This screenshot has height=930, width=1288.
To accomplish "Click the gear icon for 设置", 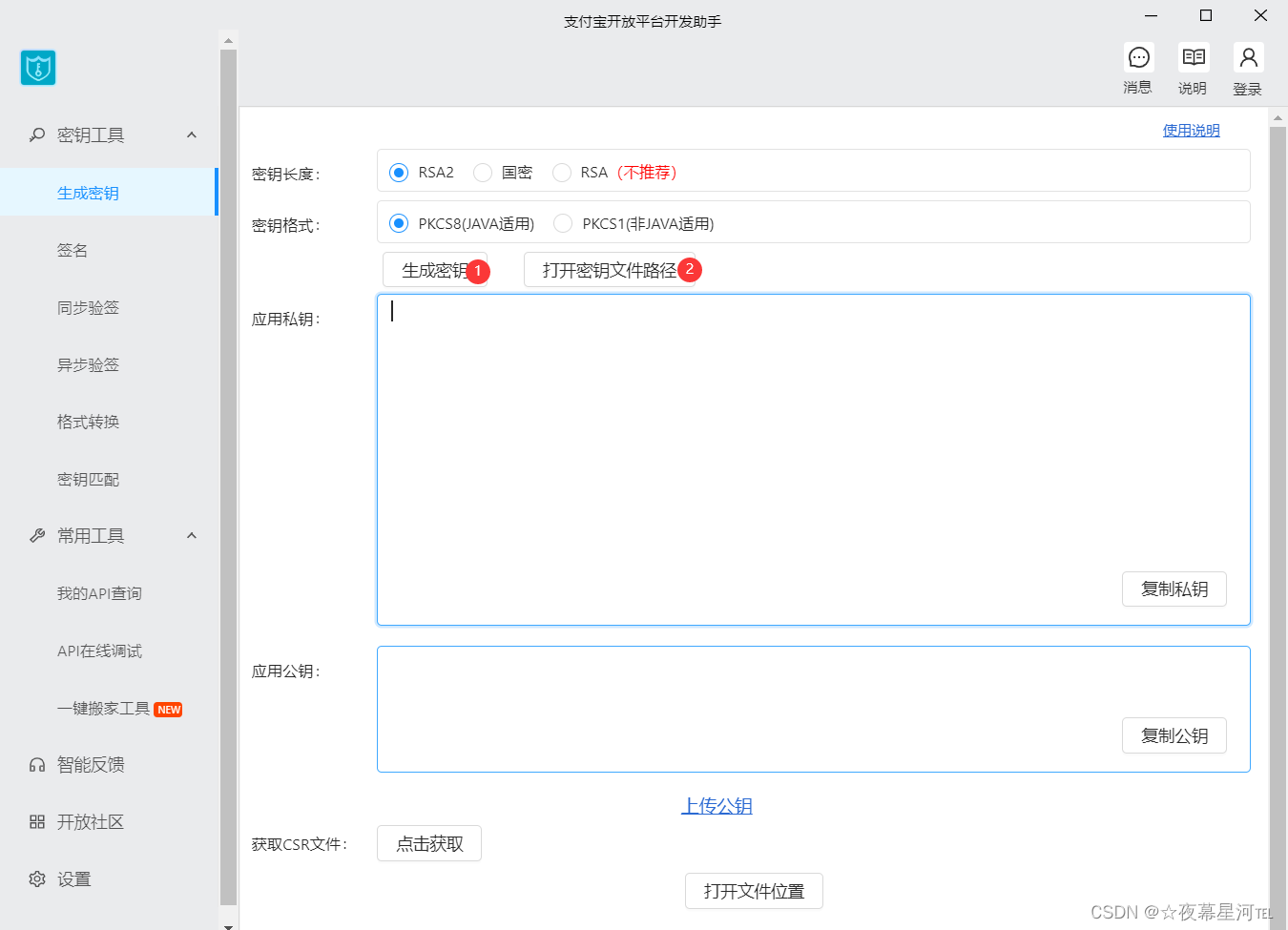I will click(37, 879).
